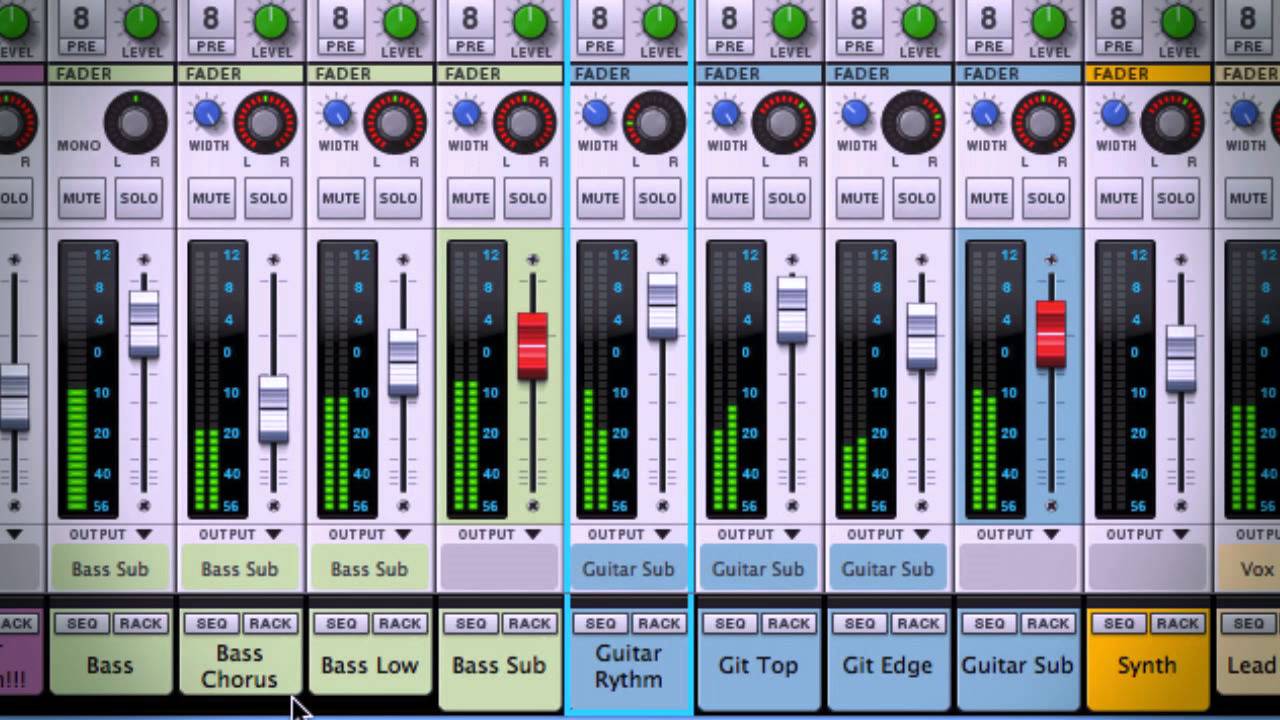
Task: Click the Synth channel fader handle
Action: pos(1181,358)
